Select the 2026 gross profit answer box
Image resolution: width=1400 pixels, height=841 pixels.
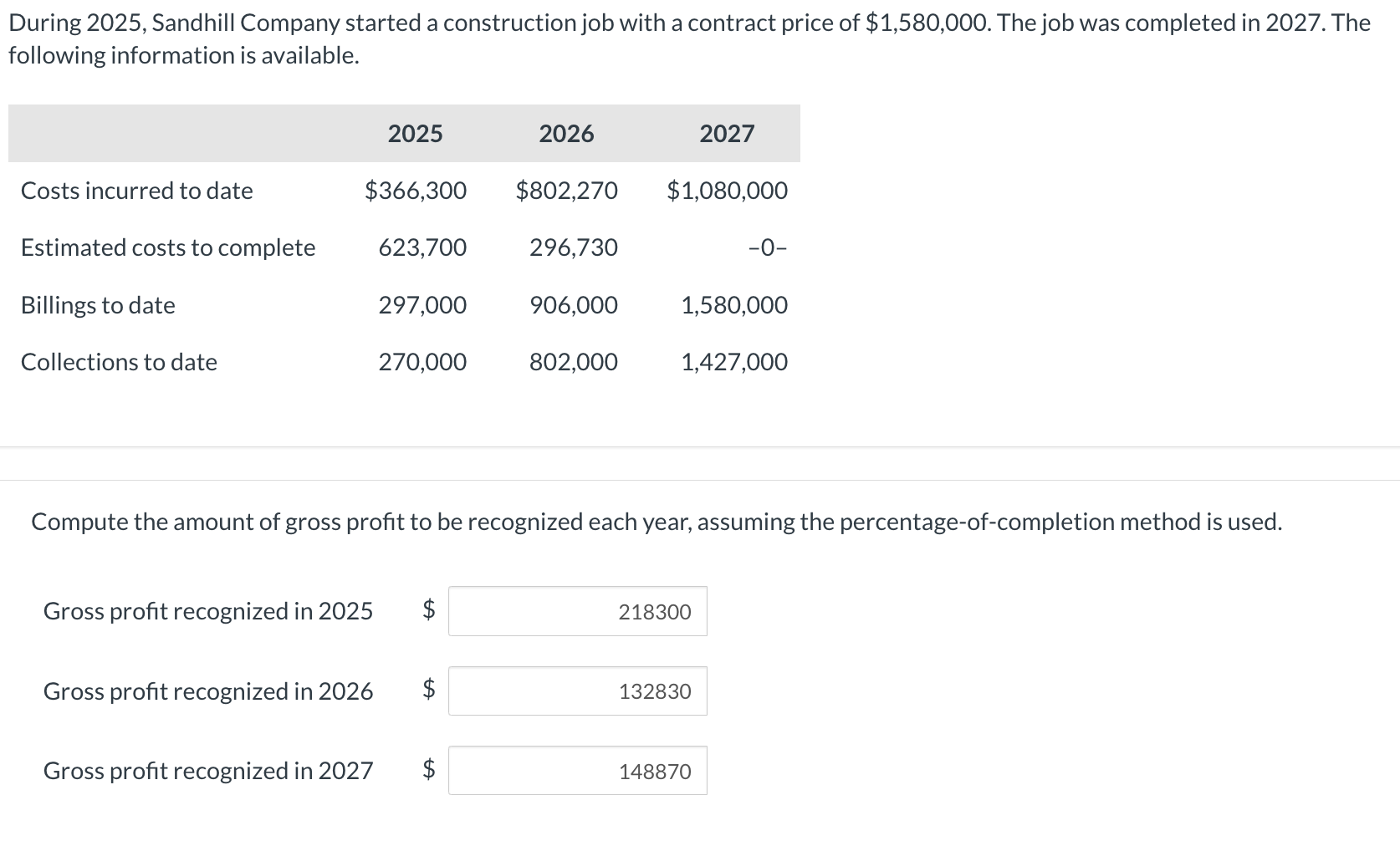pos(577,691)
